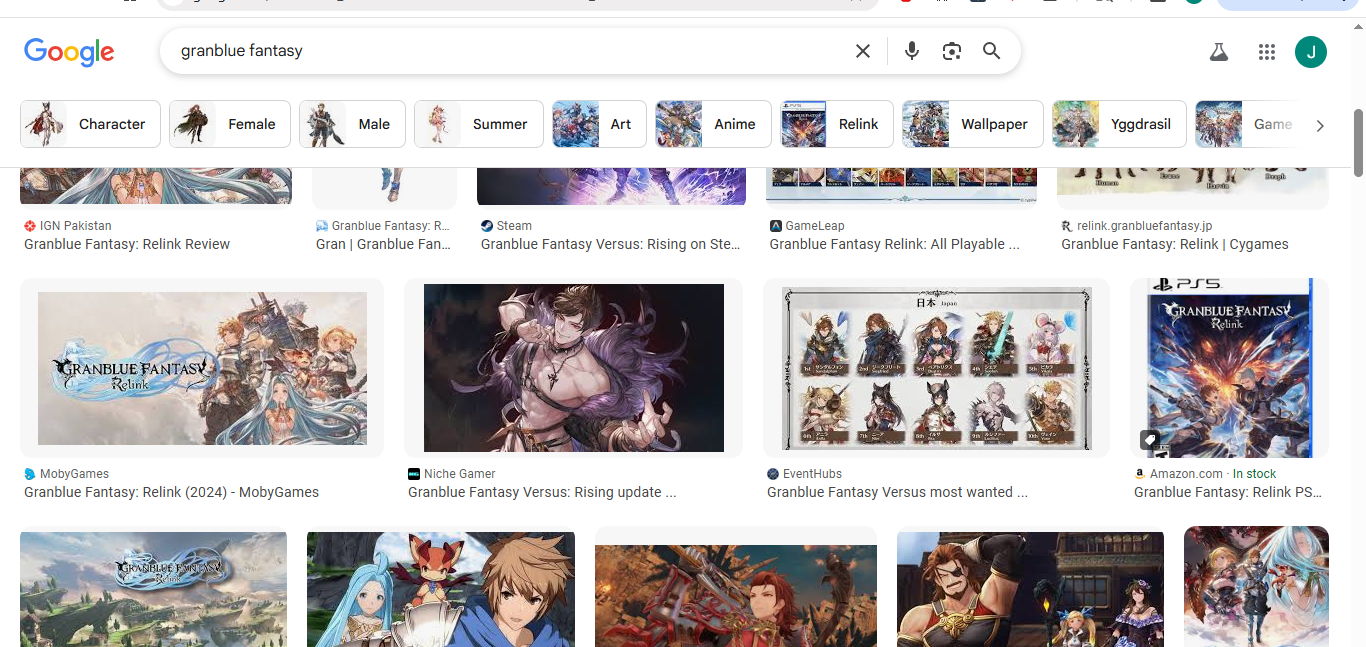
Task: Filter images by Relink chip
Action: pos(837,124)
